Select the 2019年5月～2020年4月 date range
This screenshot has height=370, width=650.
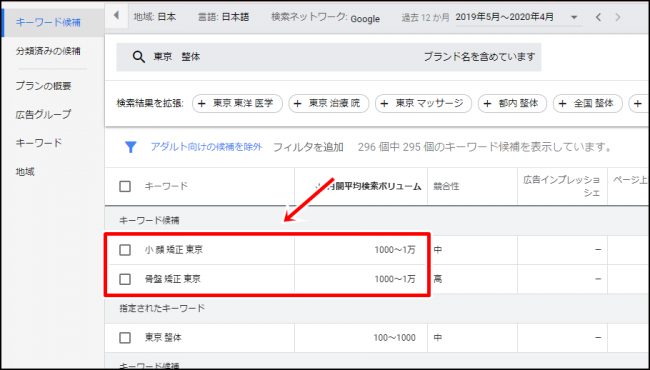click(504, 17)
